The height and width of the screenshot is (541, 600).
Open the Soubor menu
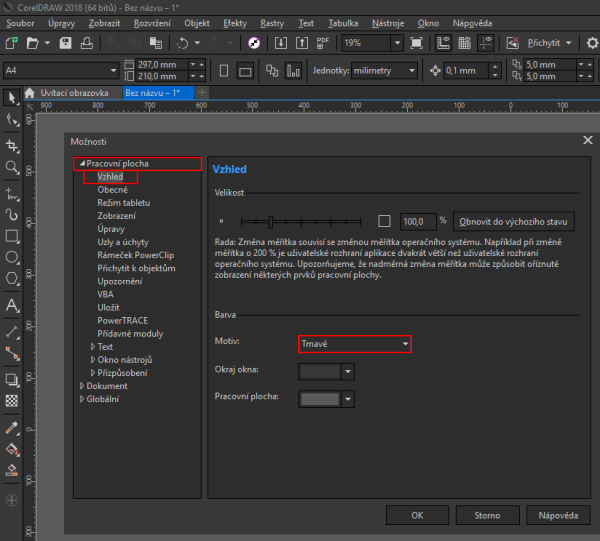pyautogui.click(x=20, y=23)
